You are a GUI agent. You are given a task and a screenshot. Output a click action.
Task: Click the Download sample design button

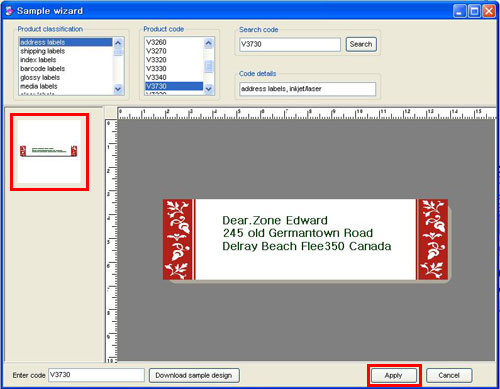pyautogui.click(x=194, y=375)
